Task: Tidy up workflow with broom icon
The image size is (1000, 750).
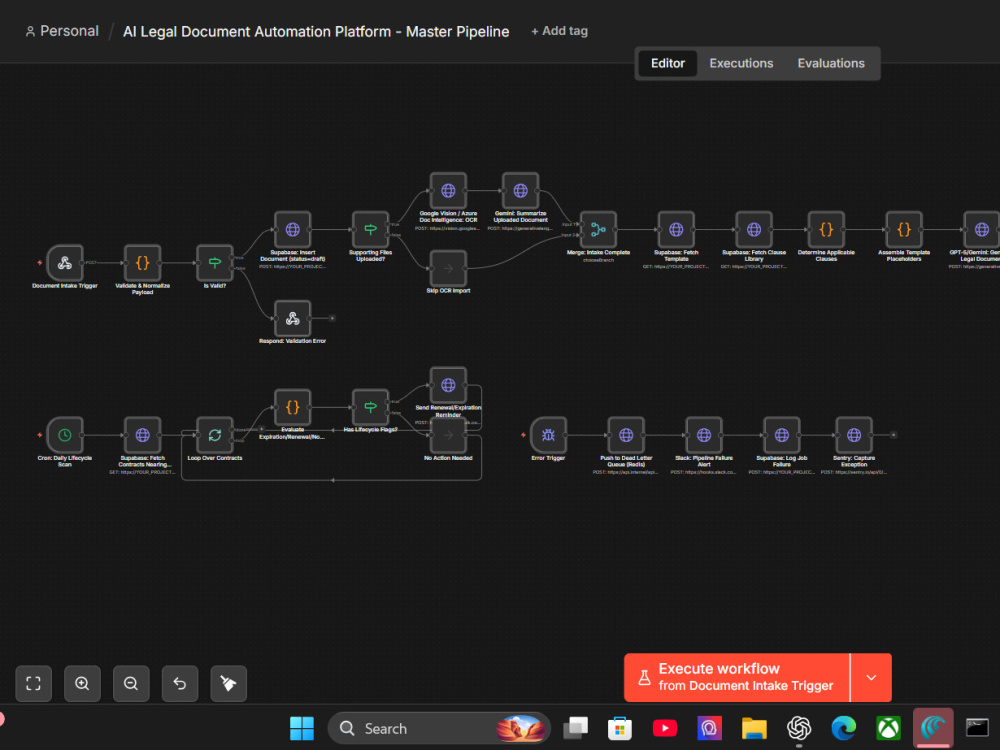Action: point(228,684)
